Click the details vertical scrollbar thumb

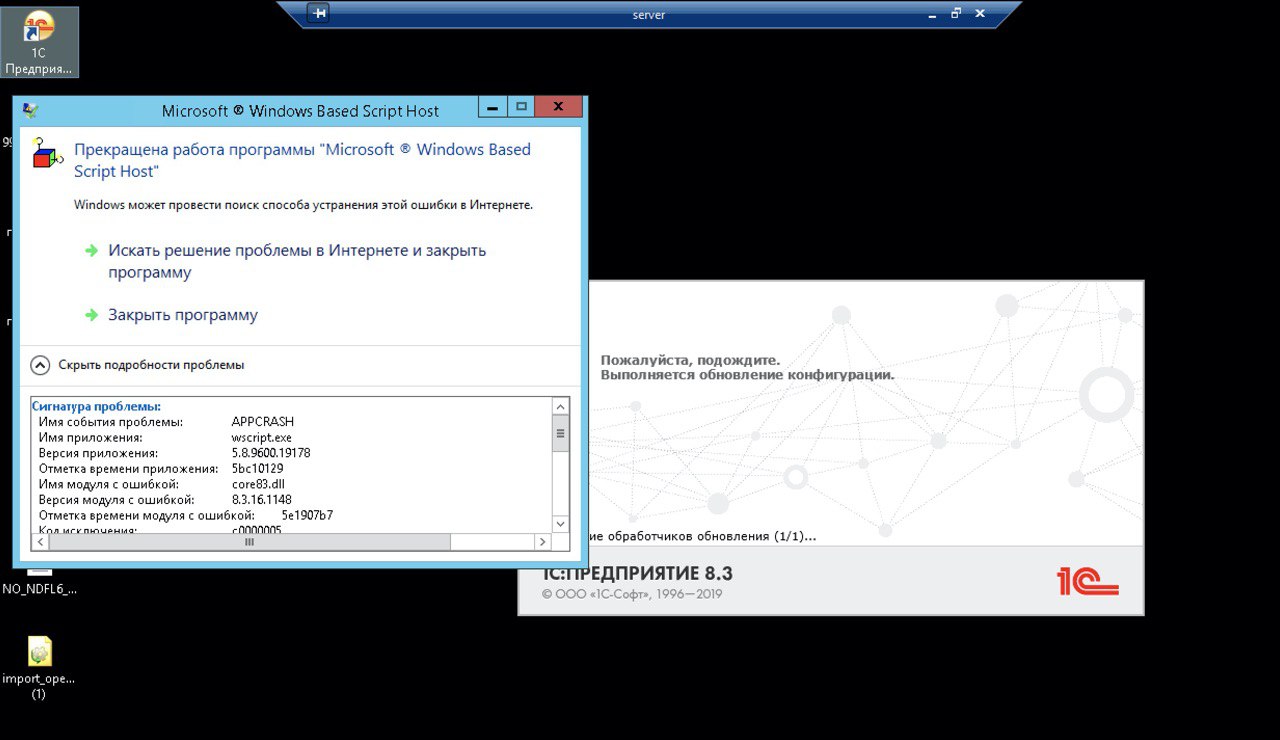[560, 433]
